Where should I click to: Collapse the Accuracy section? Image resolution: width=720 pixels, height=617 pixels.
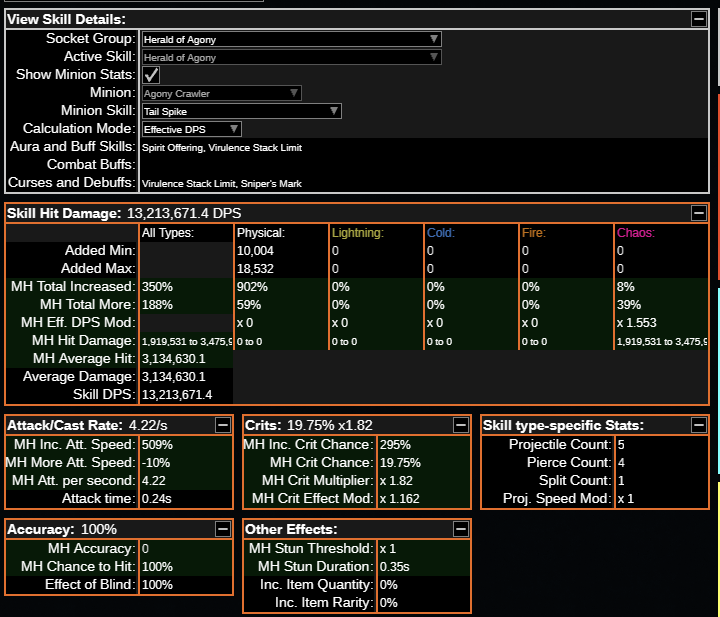point(223,529)
